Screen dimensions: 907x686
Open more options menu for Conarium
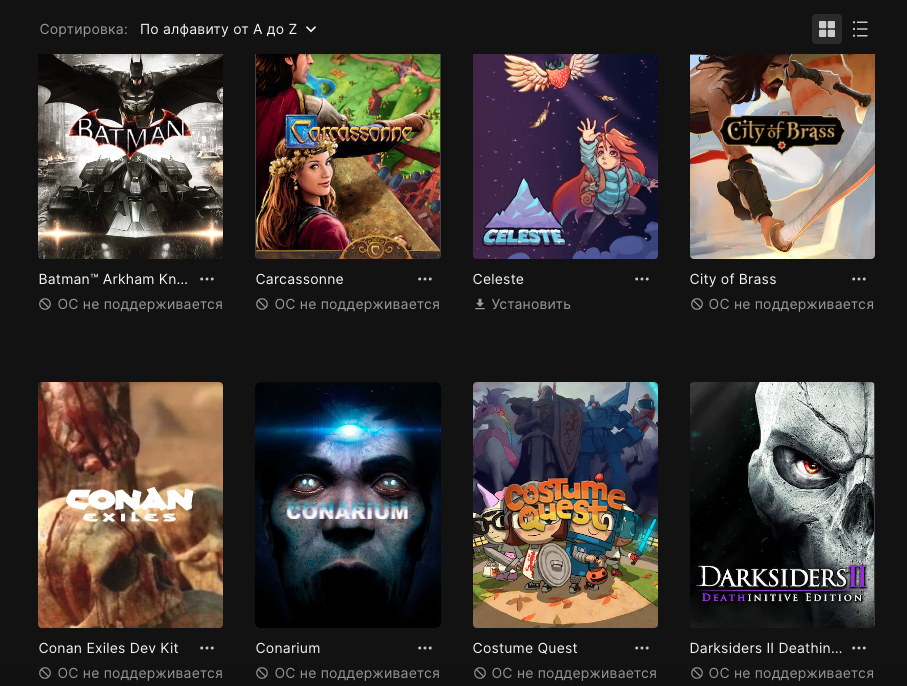pyautogui.click(x=425, y=648)
